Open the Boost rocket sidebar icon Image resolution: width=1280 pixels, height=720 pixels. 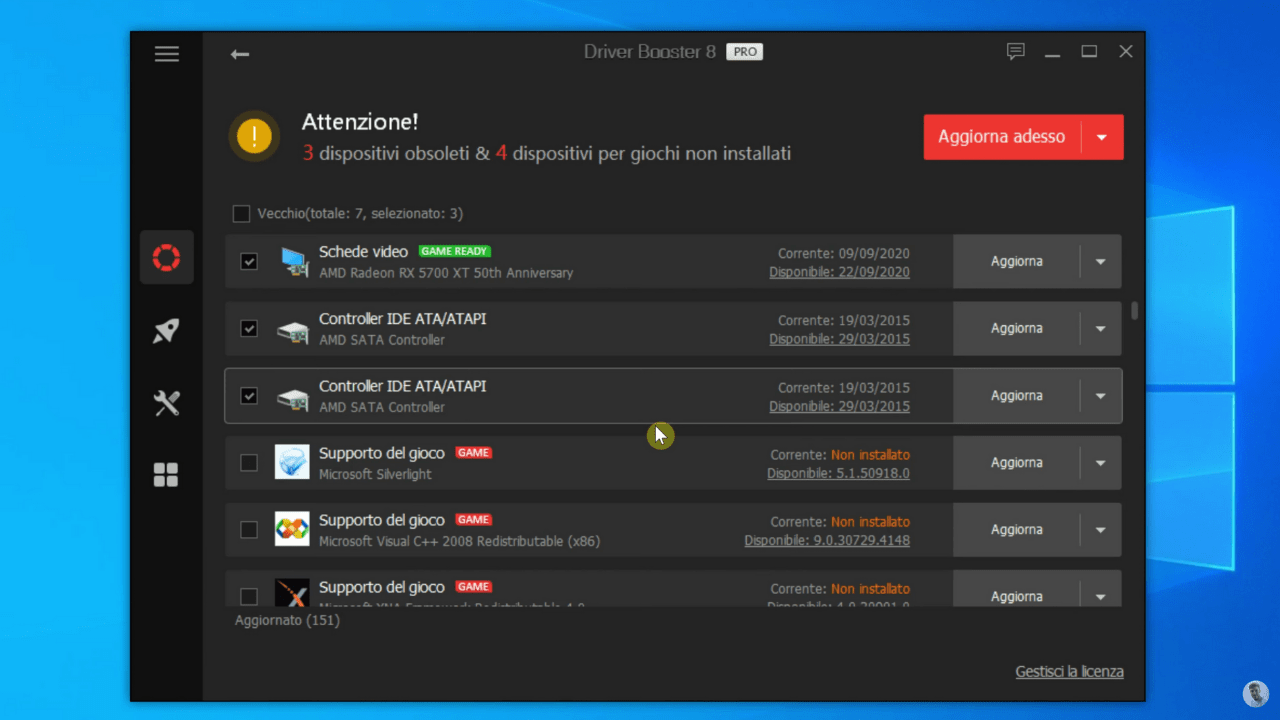tap(166, 331)
